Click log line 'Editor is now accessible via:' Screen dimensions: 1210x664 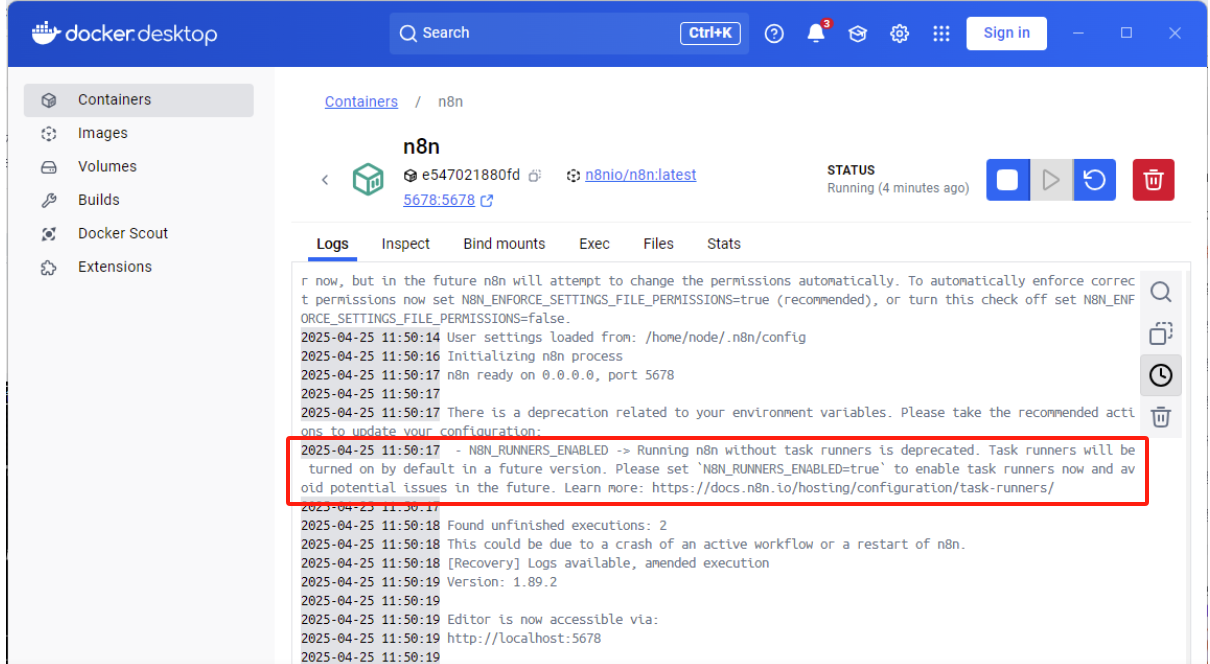click(553, 619)
